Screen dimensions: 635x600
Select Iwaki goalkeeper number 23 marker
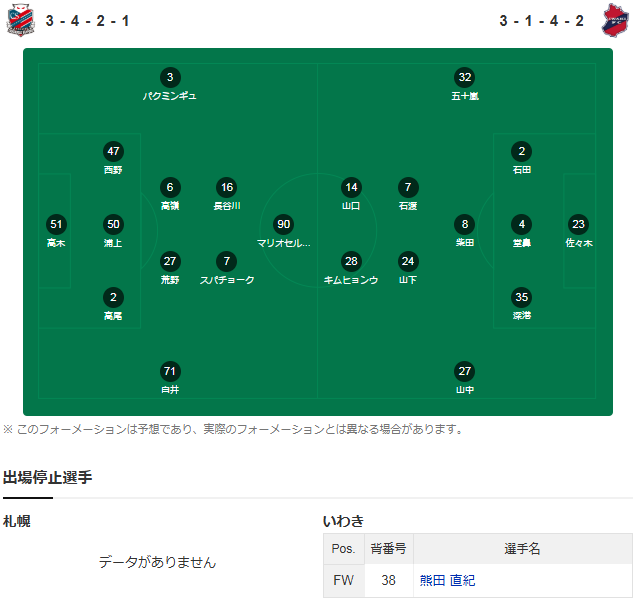[x=578, y=224]
